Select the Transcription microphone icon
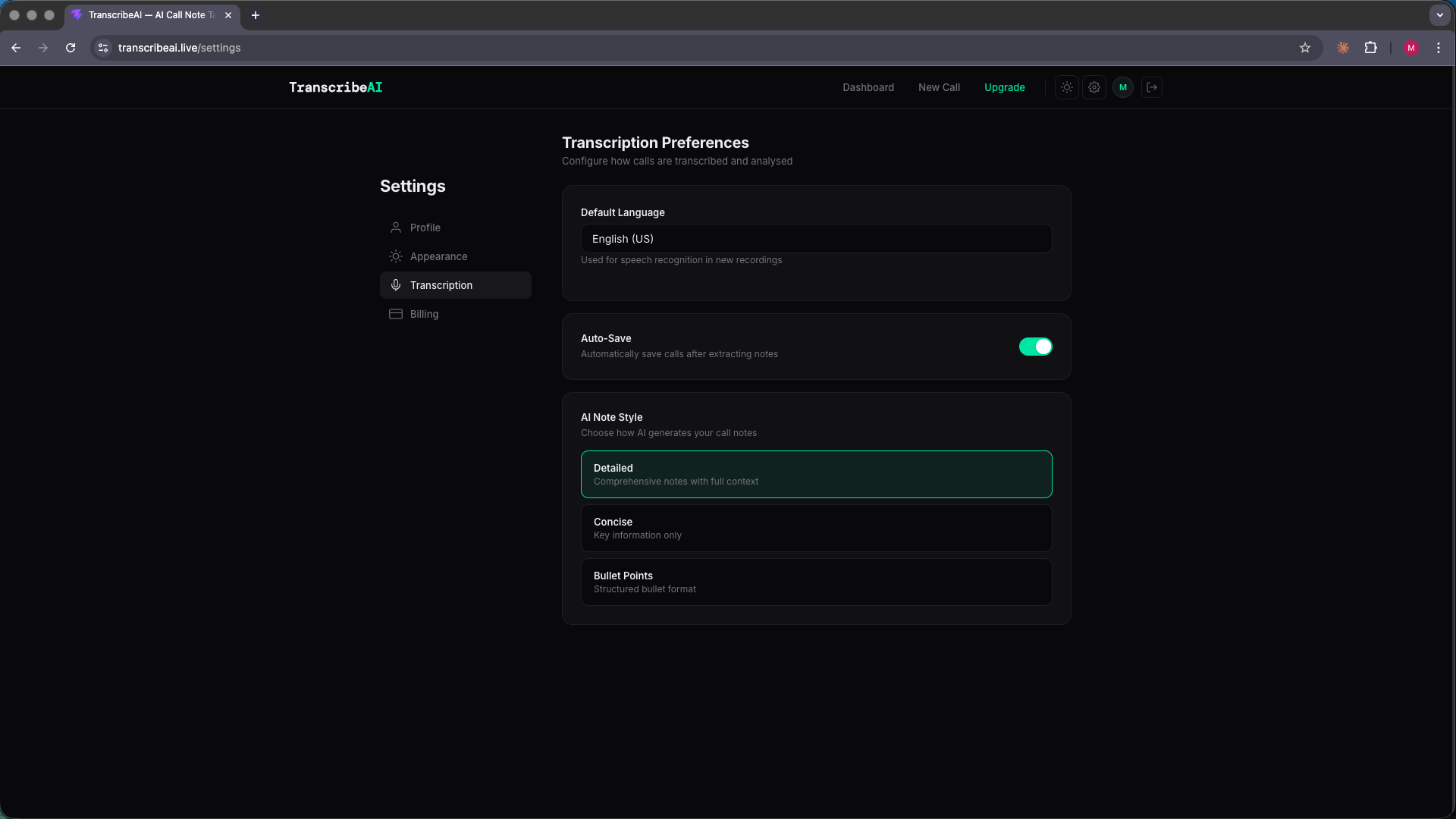1456x819 pixels. click(x=395, y=285)
